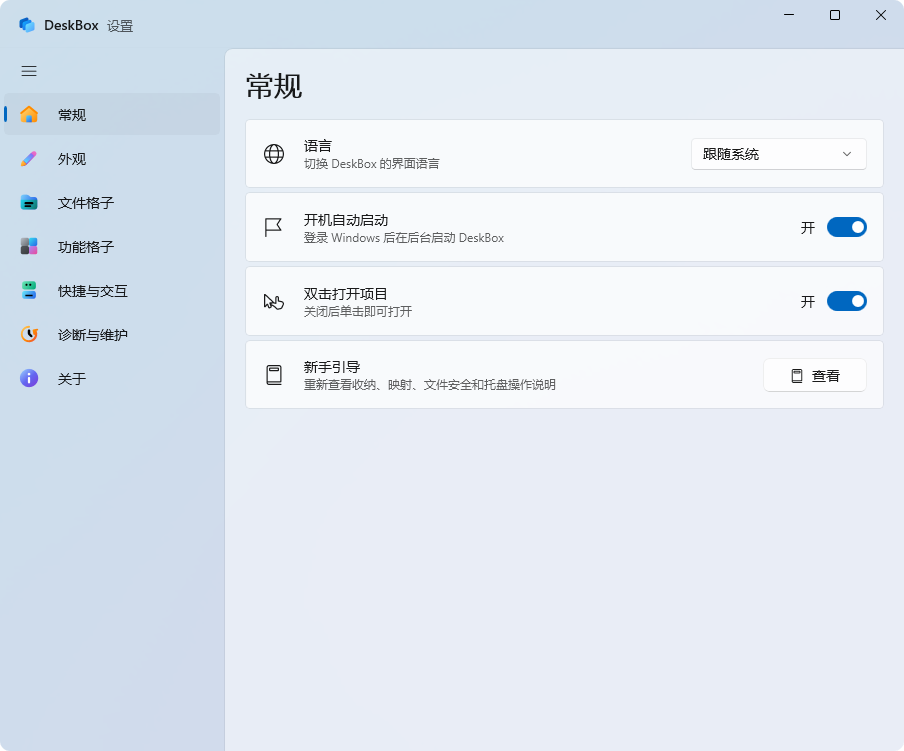This screenshot has height=751, width=904.
Task: Turn off the 开机自动启动 switch
Action: [846, 227]
